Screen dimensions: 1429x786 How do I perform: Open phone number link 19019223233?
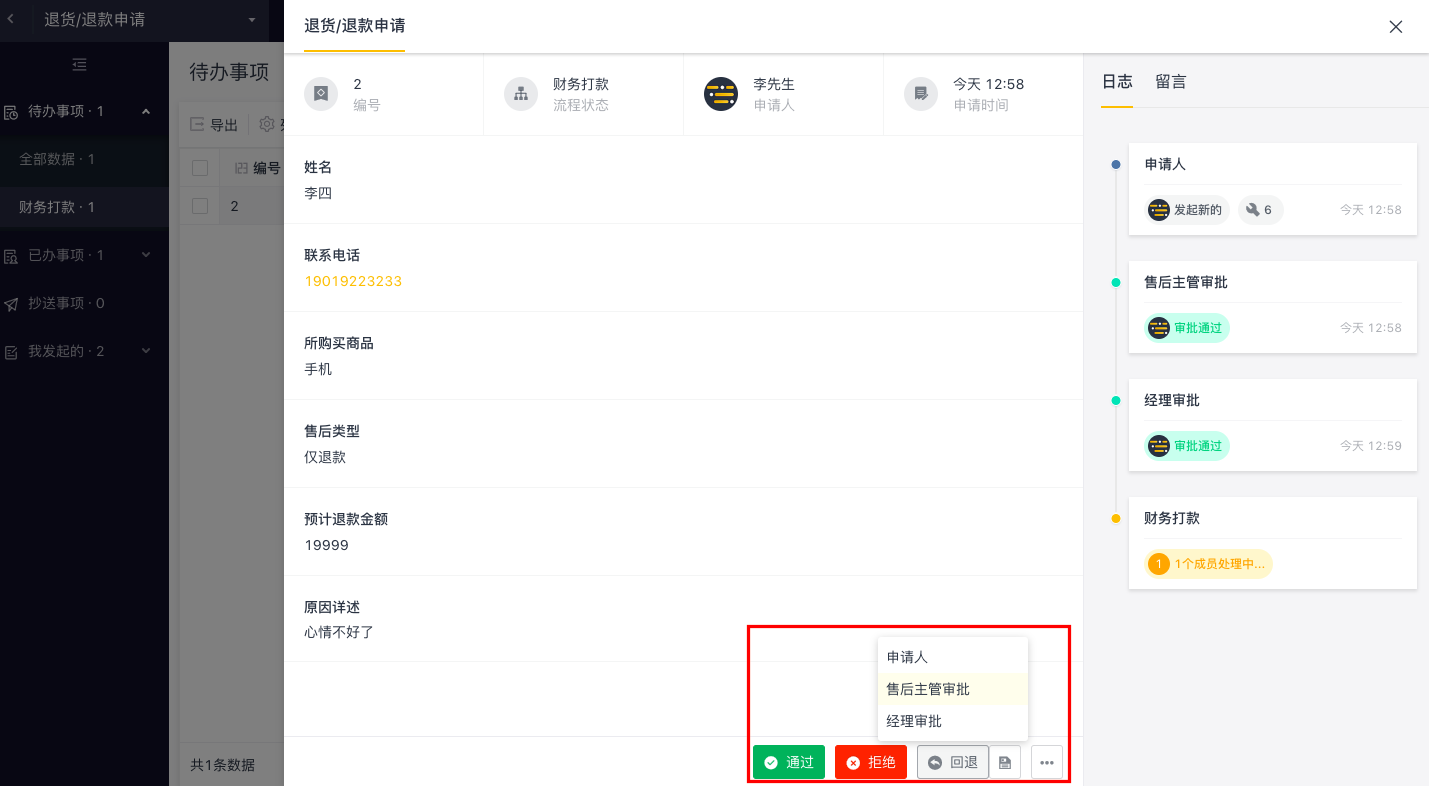353,281
